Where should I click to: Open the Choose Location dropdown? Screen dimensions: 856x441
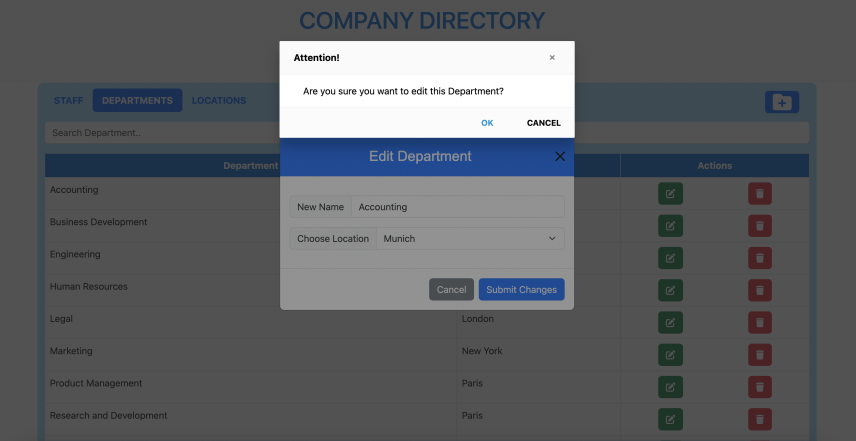pyautogui.click(x=469, y=239)
